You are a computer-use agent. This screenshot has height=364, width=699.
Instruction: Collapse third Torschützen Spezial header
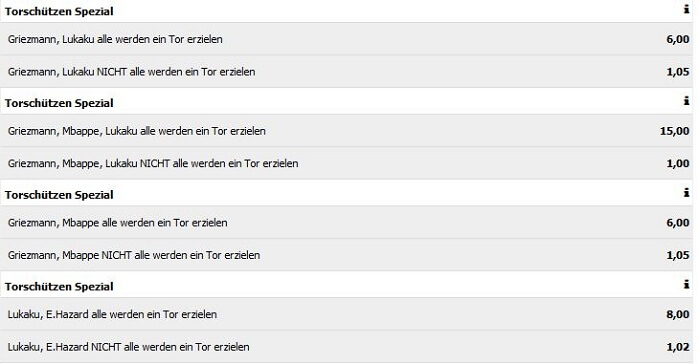pyautogui.click(x=346, y=194)
